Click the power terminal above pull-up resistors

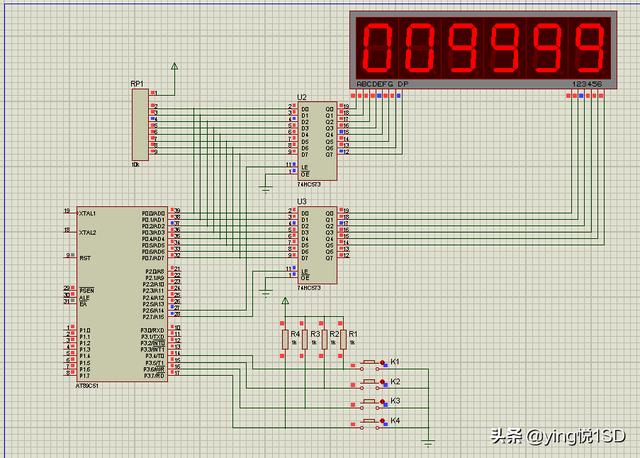pos(285,301)
